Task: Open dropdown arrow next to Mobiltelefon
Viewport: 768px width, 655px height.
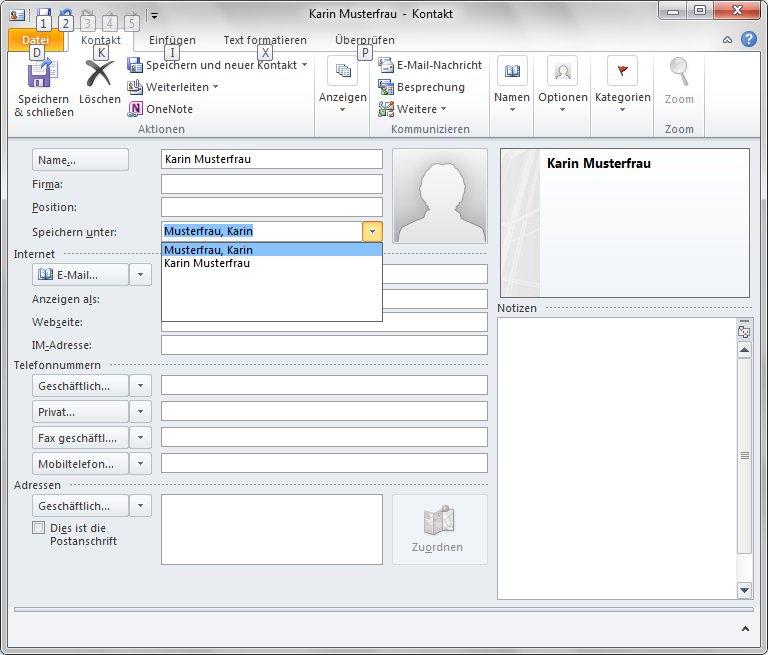Action: pos(141,463)
